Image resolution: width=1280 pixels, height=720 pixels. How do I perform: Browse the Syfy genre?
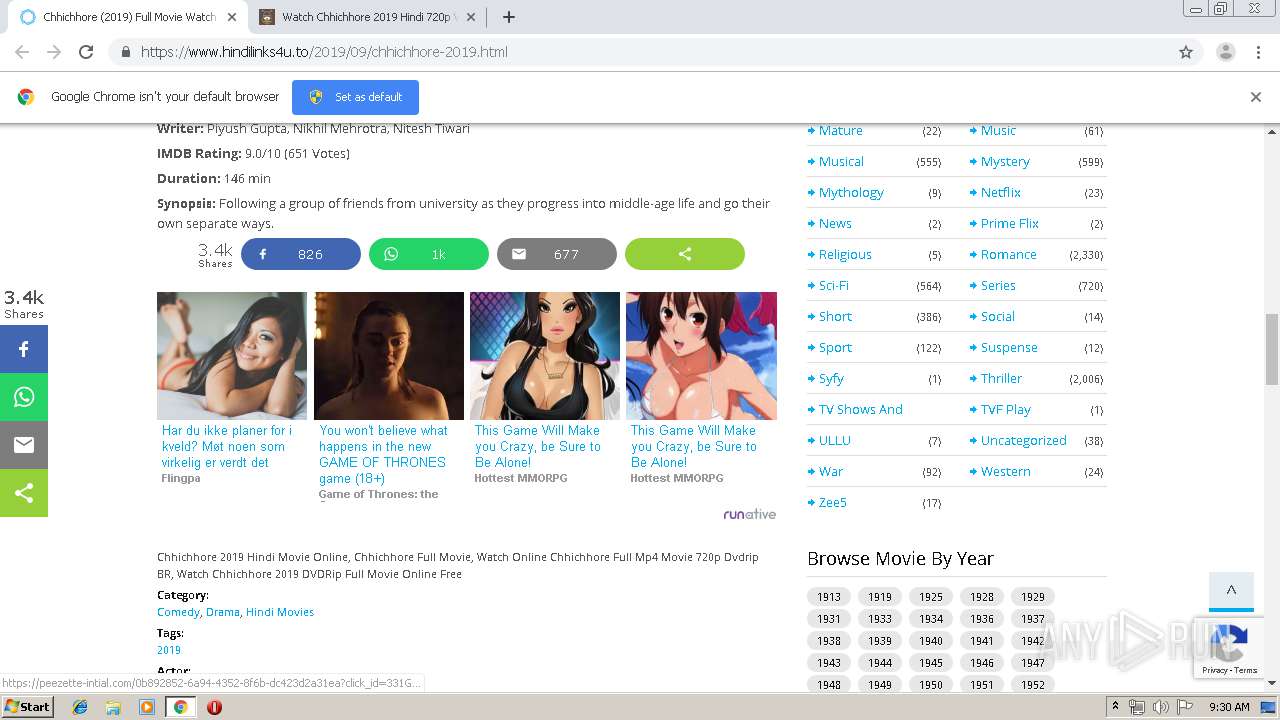click(x=831, y=379)
